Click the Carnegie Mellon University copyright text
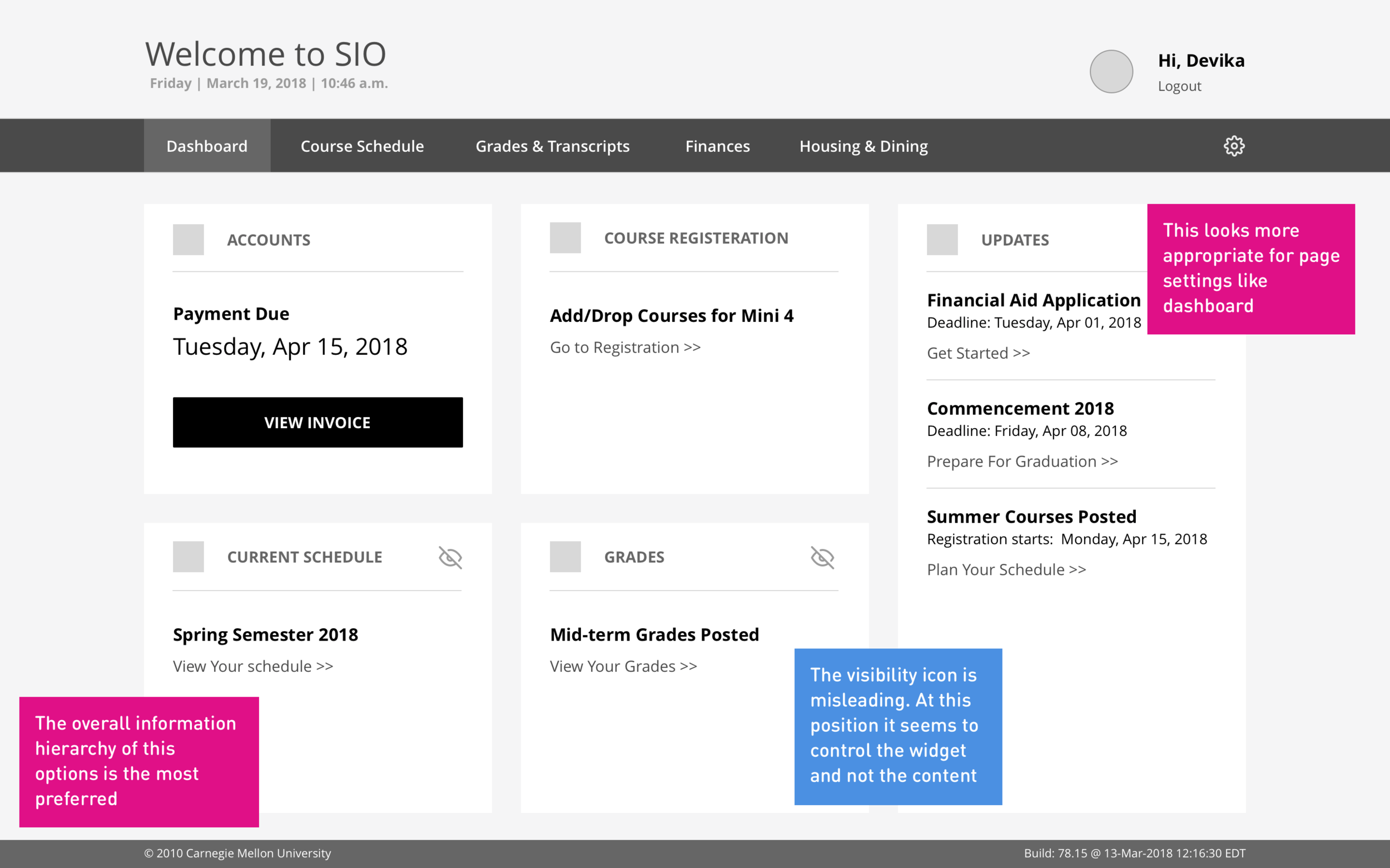 click(x=237, y=853)
